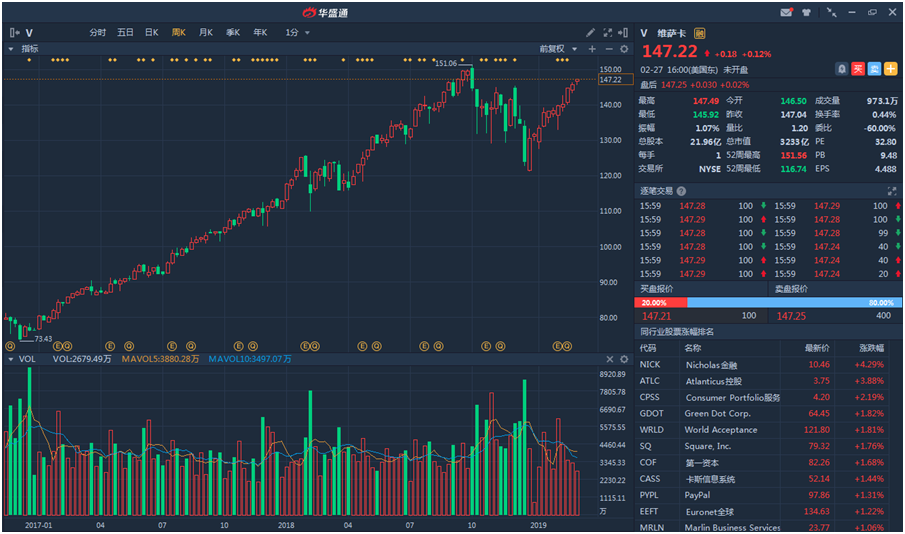Switch to the 日K chart tab
905x534 pixels.
[151, 32]
